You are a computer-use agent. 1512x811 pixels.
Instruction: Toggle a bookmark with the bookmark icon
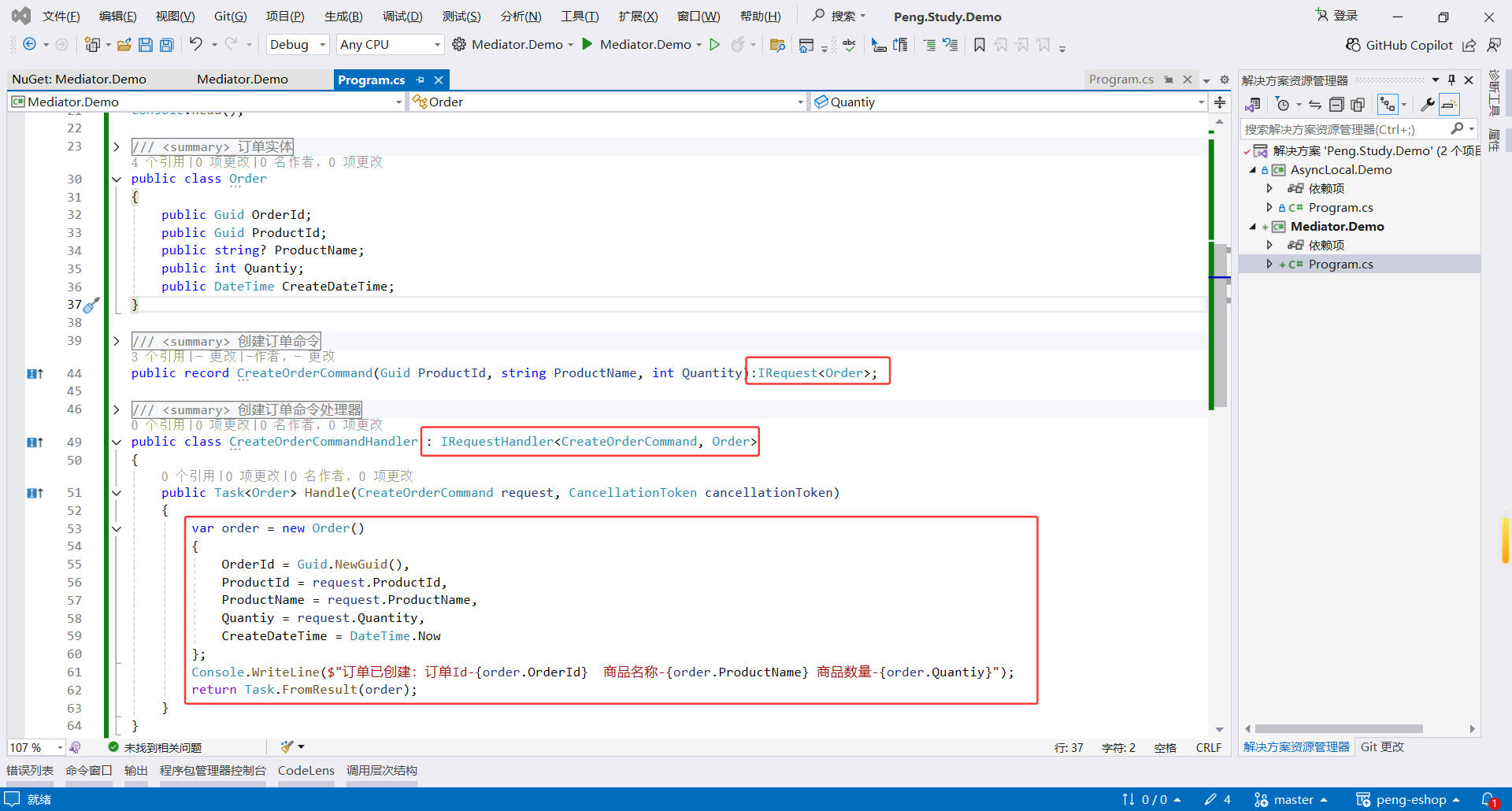(979, 45)
